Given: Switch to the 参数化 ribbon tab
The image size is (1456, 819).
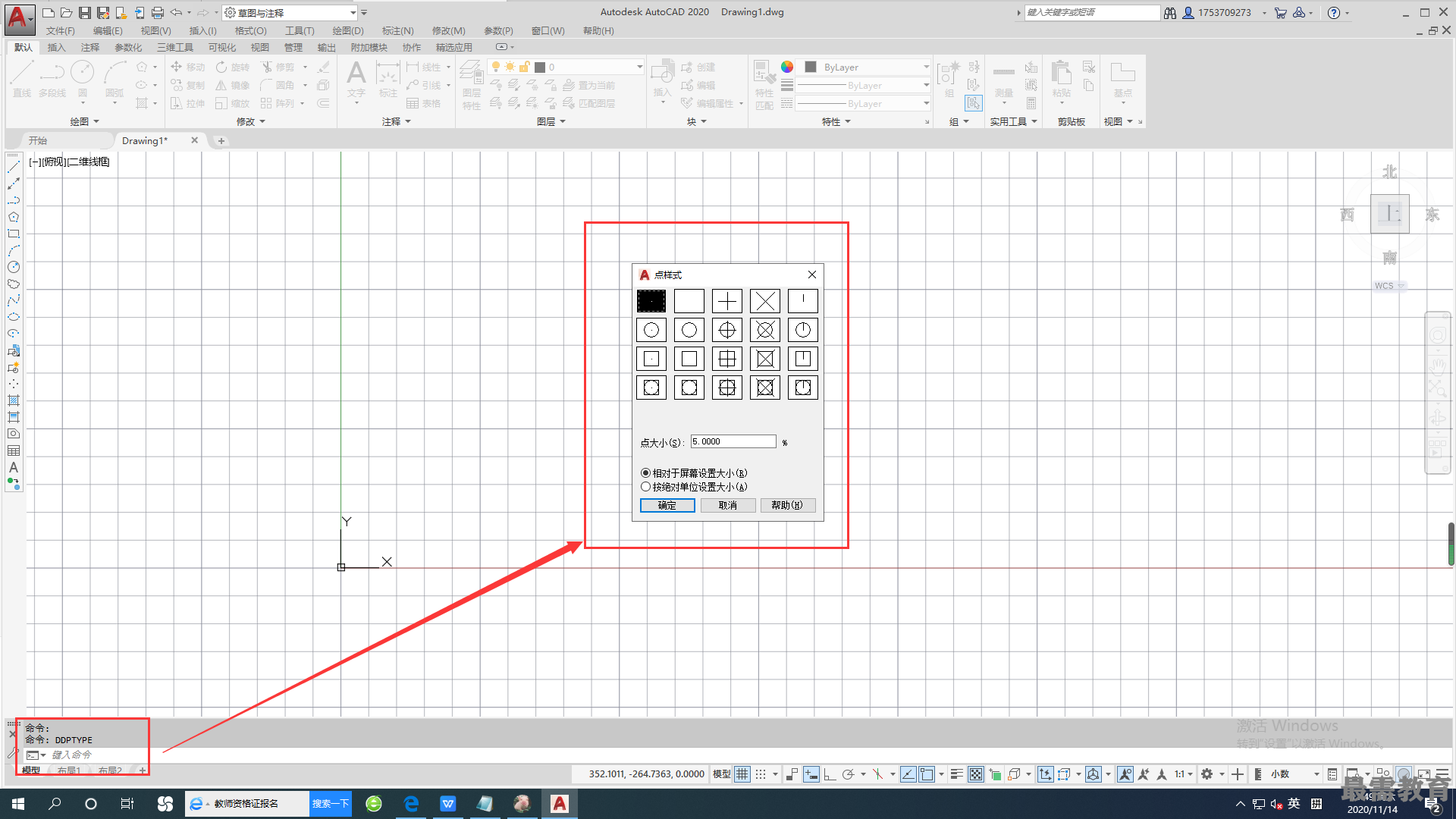Looking at the screenshot, I should click(128, 47).
